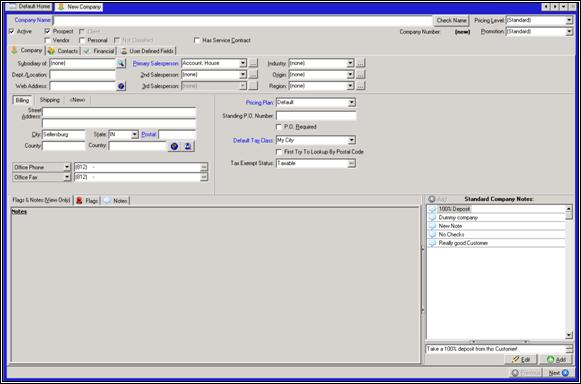Click the Default Tax Class link label

(x=254, y=141)
